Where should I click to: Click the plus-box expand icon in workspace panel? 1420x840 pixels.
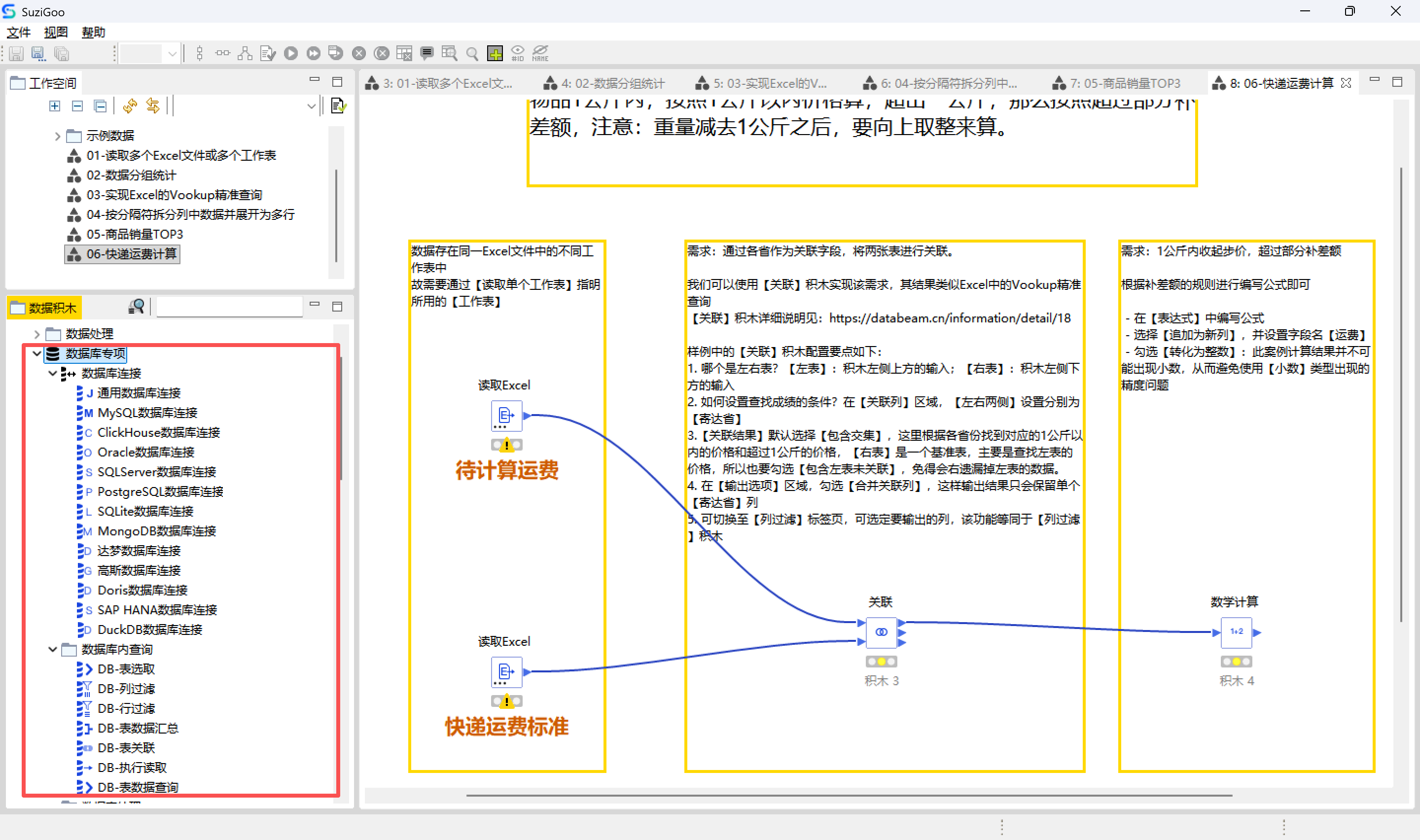pos(55,106)
